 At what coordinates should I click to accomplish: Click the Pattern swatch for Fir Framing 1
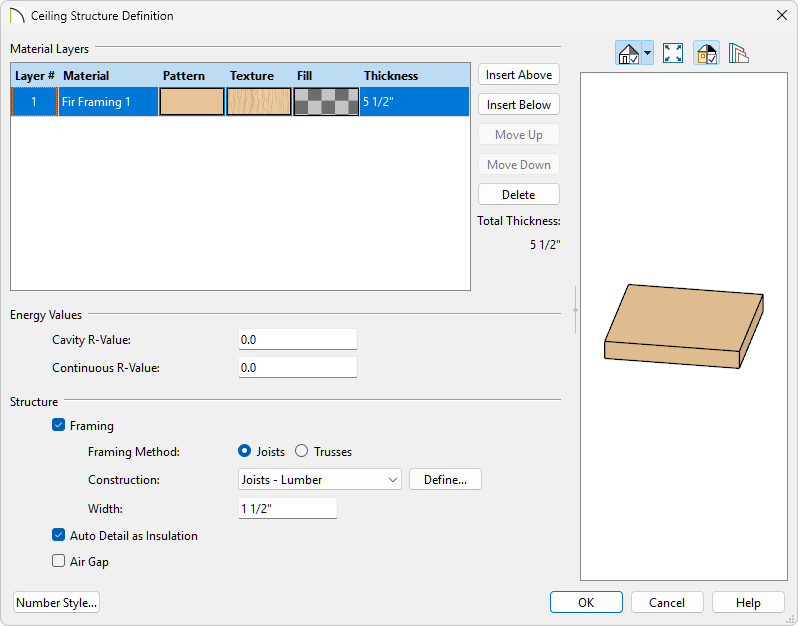tap(192, 102)
